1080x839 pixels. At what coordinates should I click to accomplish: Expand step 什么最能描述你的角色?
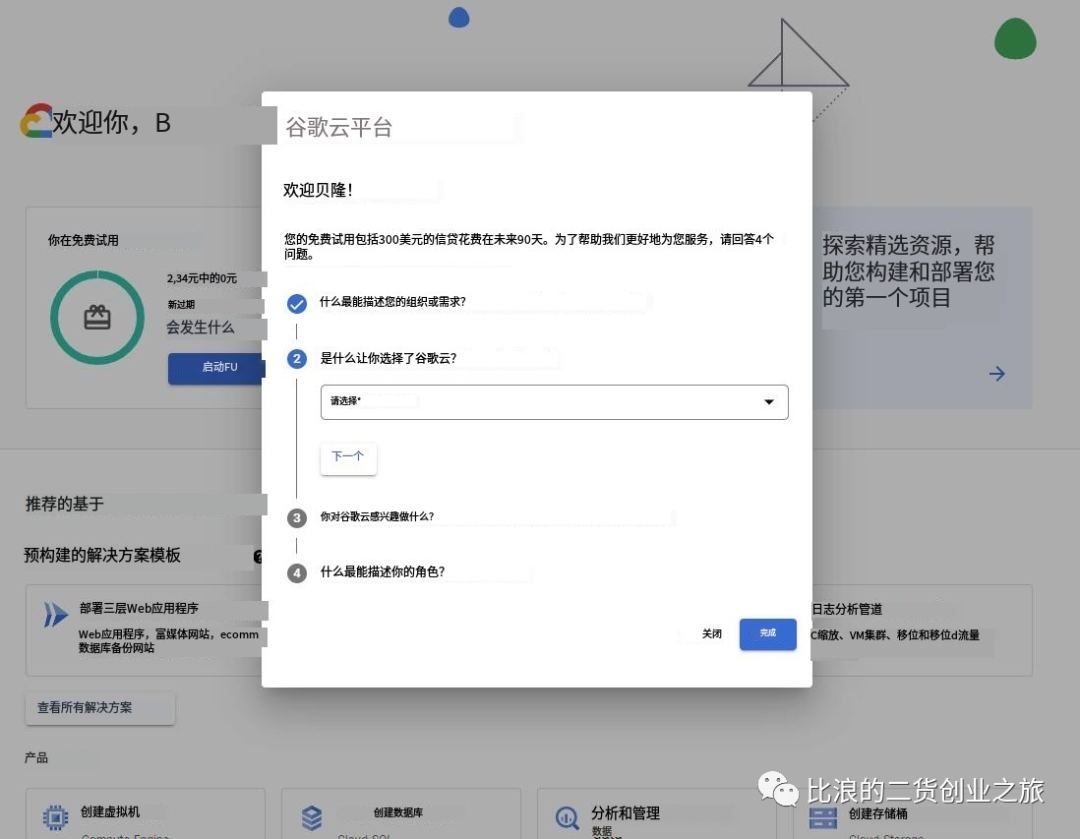[382, 572]
